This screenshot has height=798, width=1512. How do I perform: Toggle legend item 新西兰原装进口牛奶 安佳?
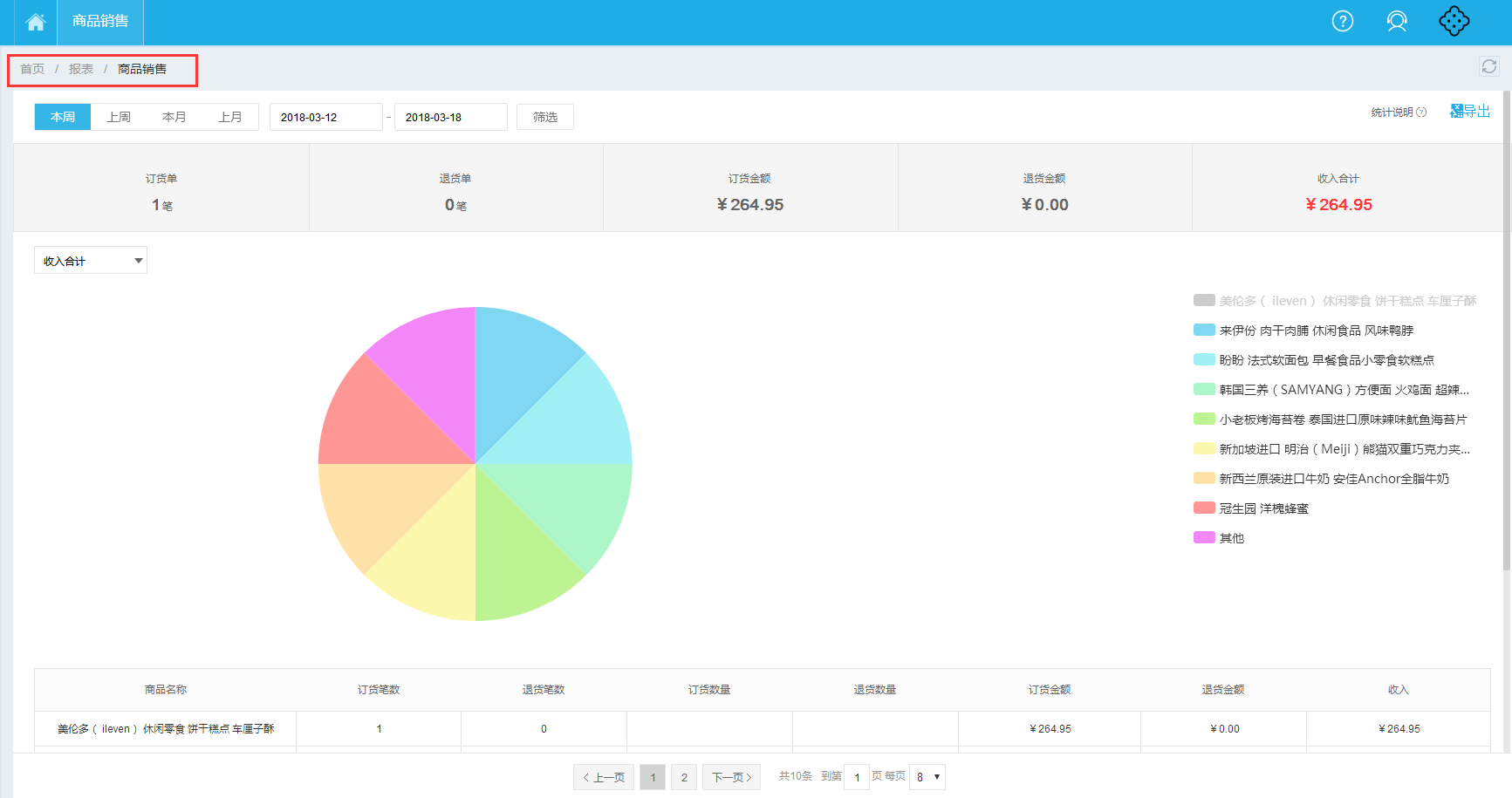point(1321,479)
